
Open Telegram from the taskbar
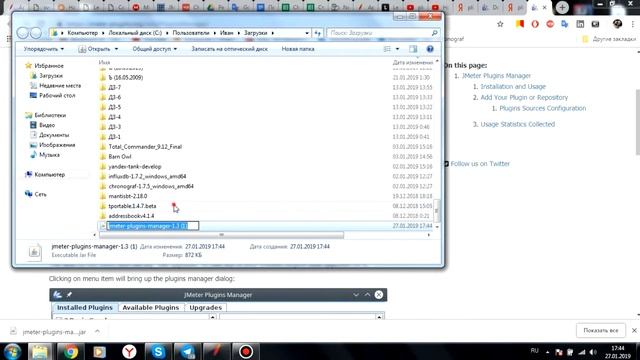188,351
